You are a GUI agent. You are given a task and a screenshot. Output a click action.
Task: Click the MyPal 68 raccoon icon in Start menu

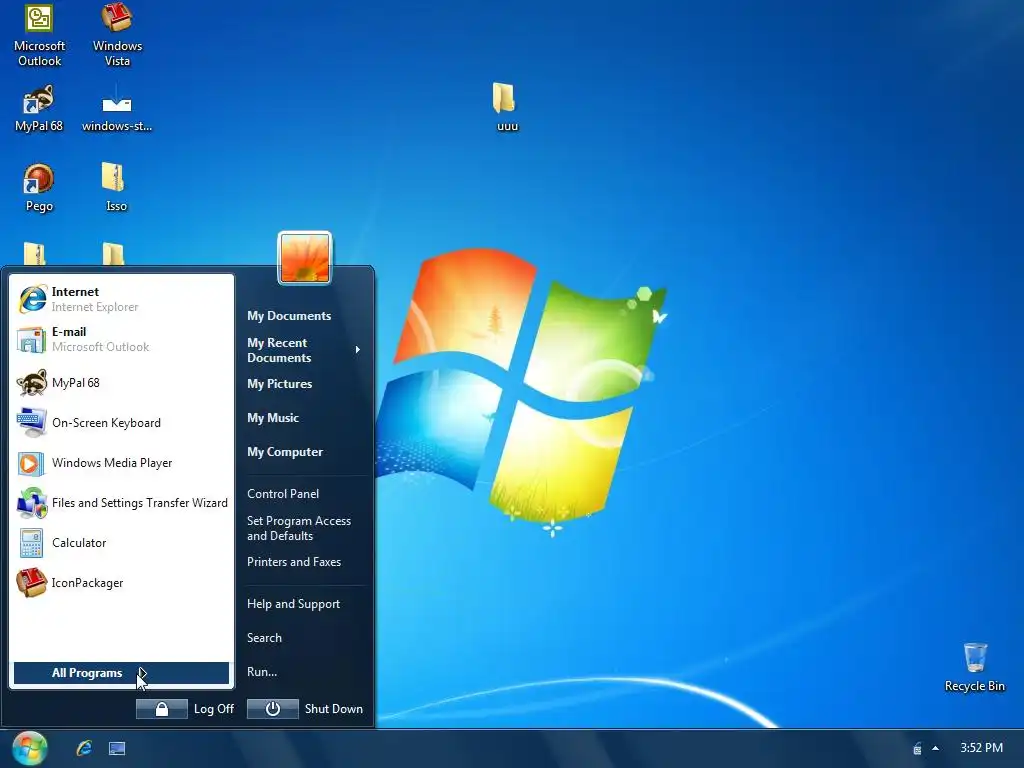(x=31, y=383)
